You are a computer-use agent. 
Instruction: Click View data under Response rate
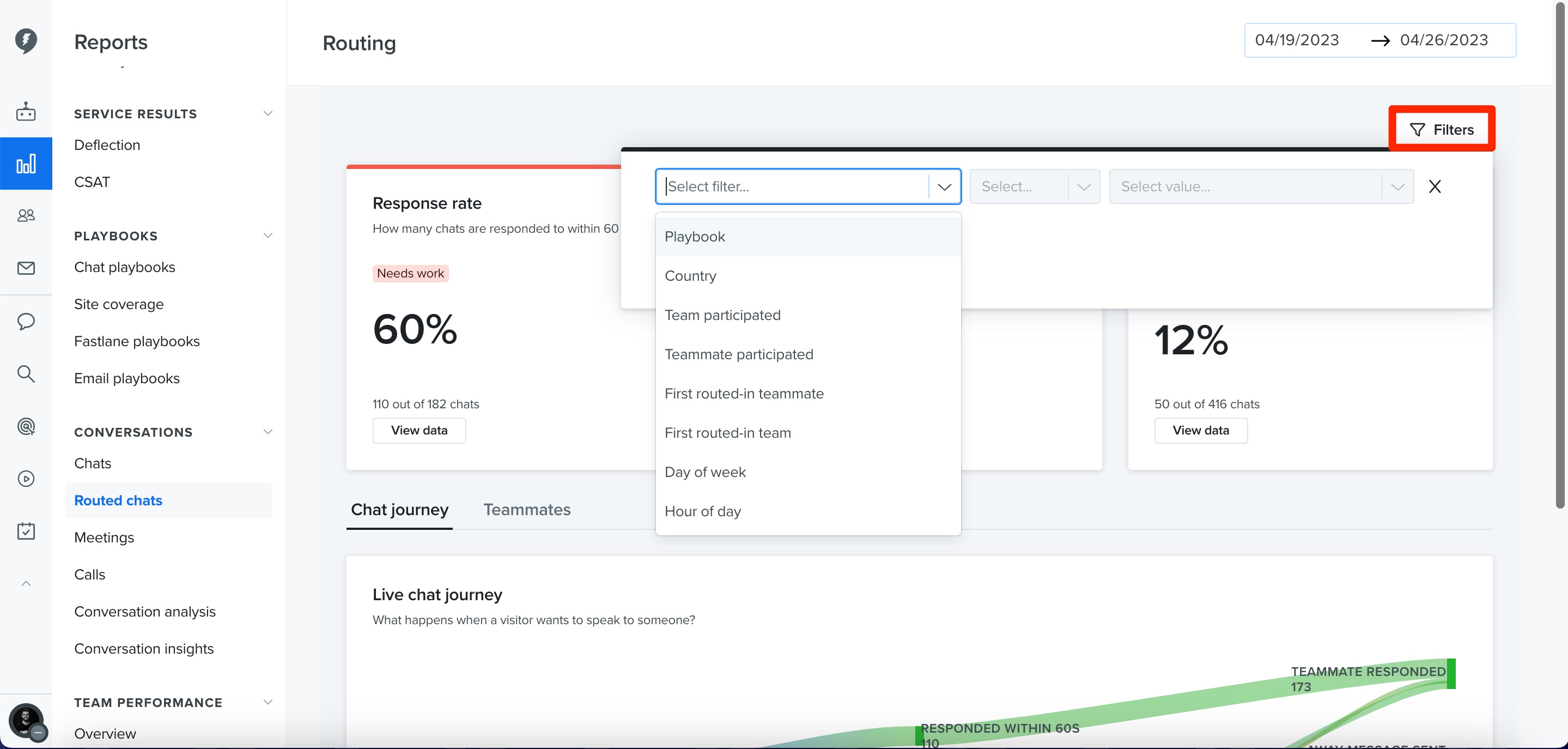point(419,431)
